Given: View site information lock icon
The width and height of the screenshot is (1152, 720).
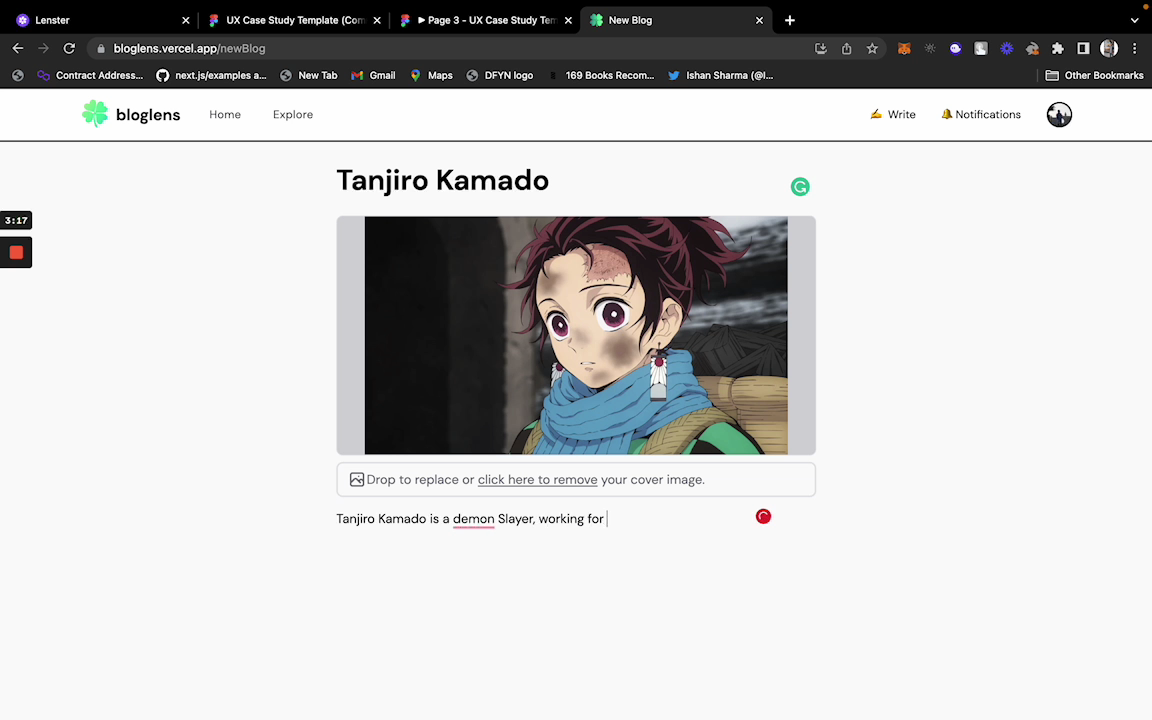Looking at the screenshot, I should pos(101,48).
